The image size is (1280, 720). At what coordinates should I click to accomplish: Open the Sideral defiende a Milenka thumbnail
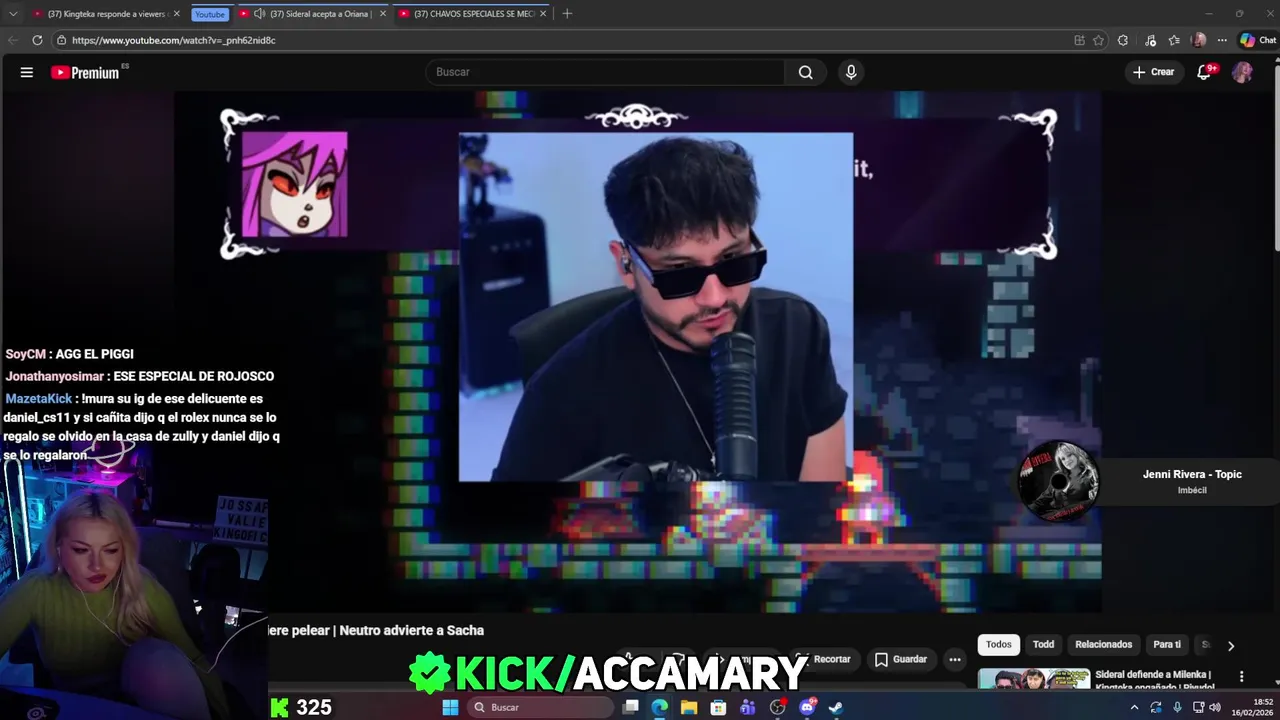click(x=1034, y=679)
